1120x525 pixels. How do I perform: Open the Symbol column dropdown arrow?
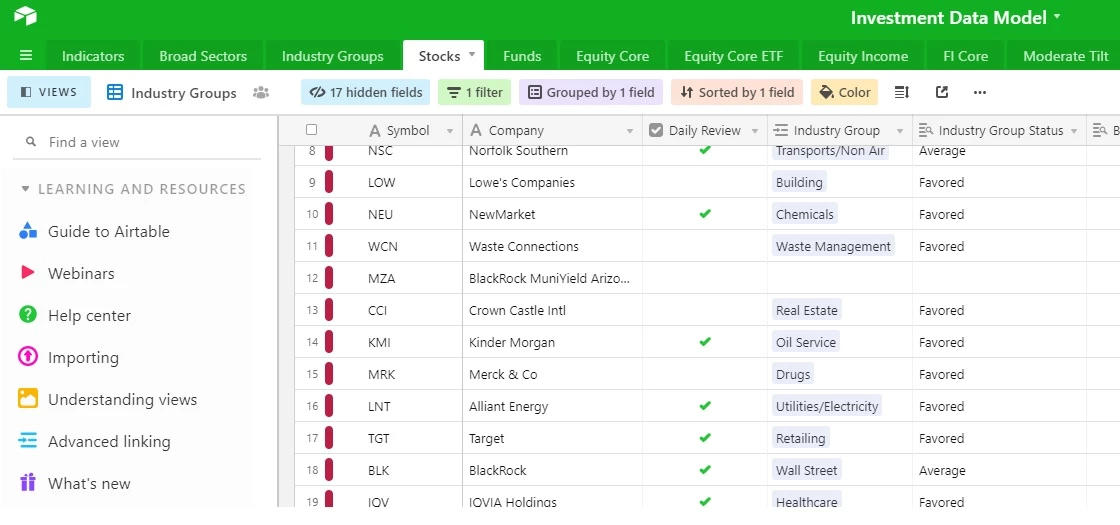pos(450,131)
